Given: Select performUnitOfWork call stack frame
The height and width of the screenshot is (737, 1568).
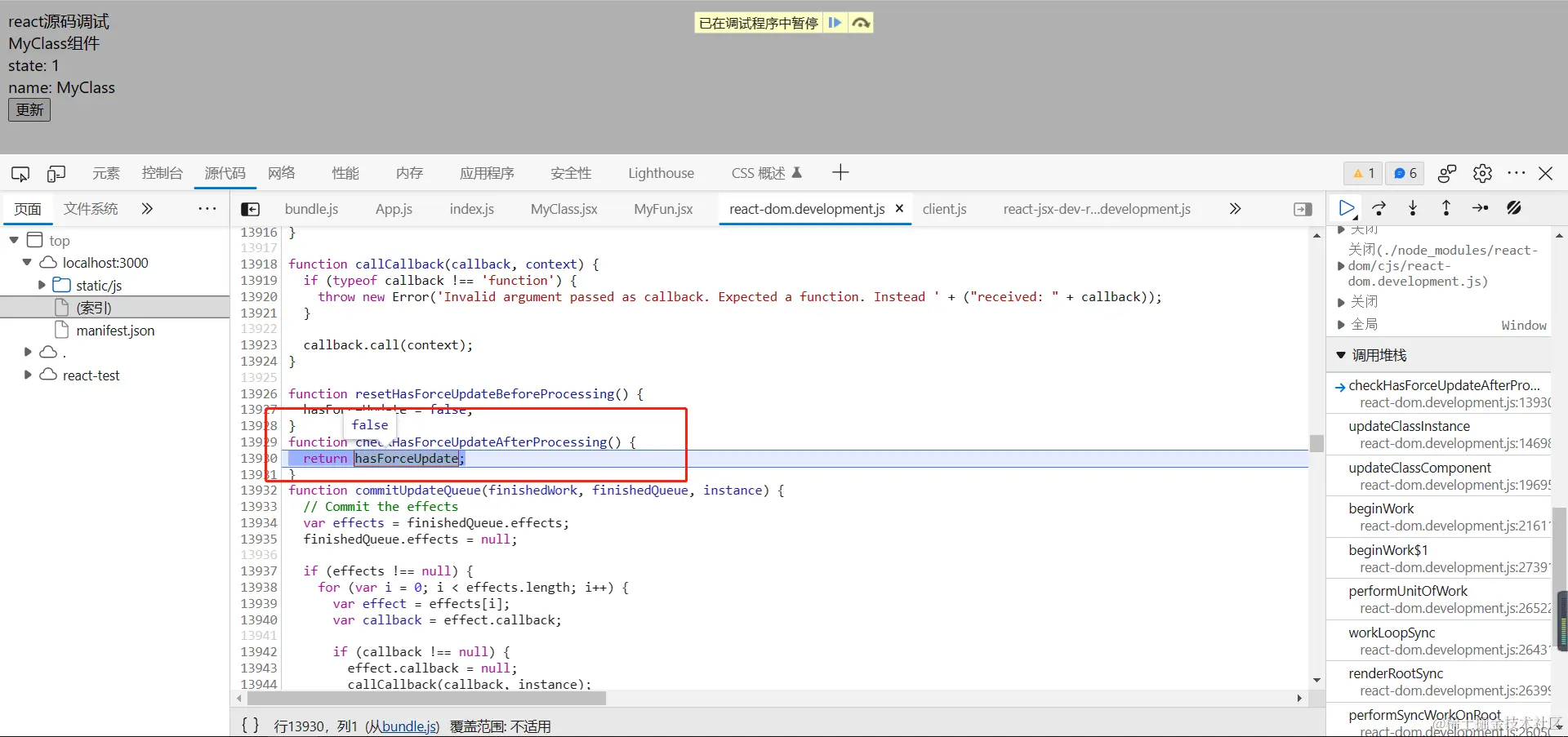Looking at the screenshot, I should (1439, 599).
